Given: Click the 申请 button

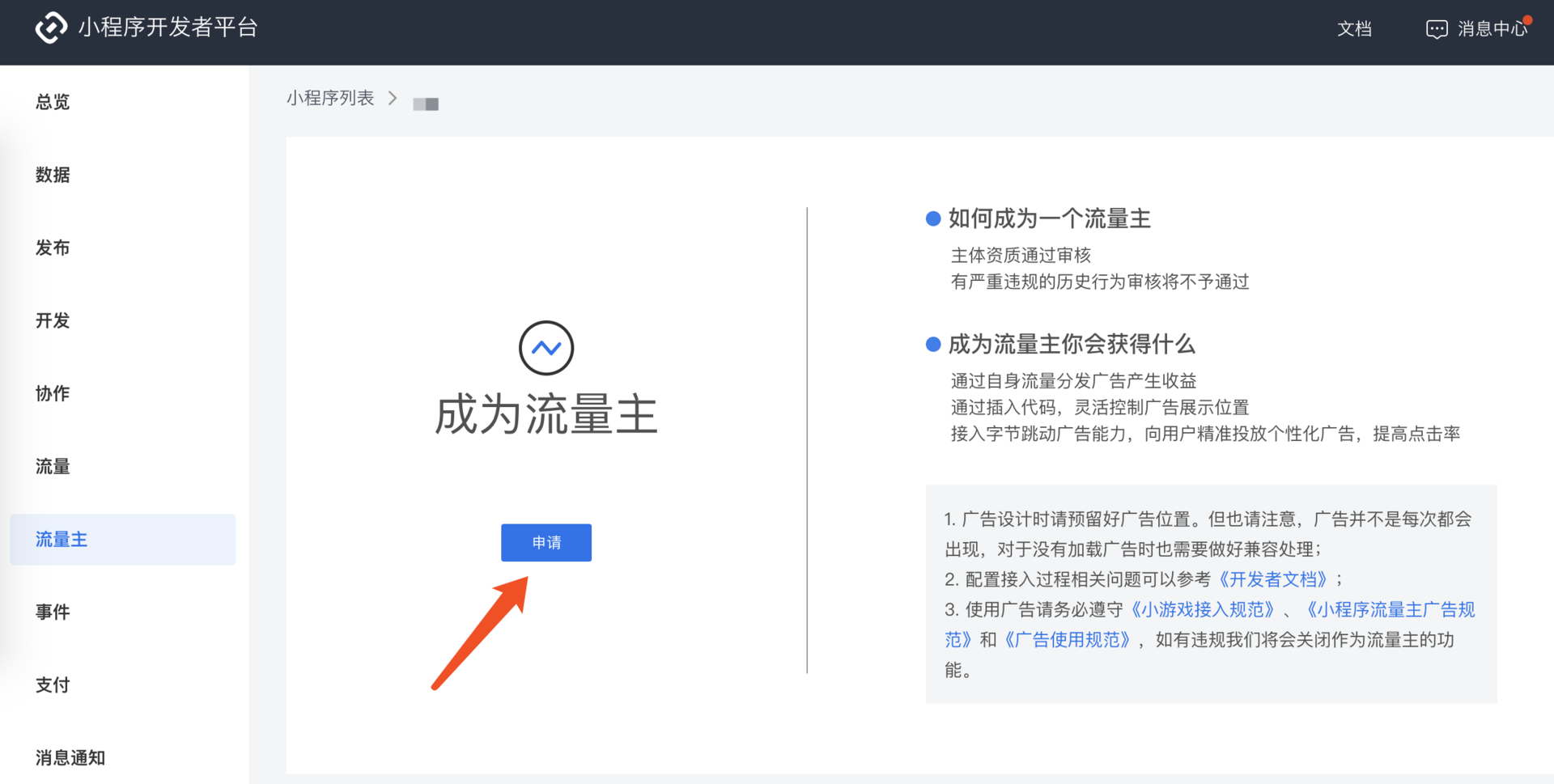Looking at the screenshot, I should (x=546, y=543).
